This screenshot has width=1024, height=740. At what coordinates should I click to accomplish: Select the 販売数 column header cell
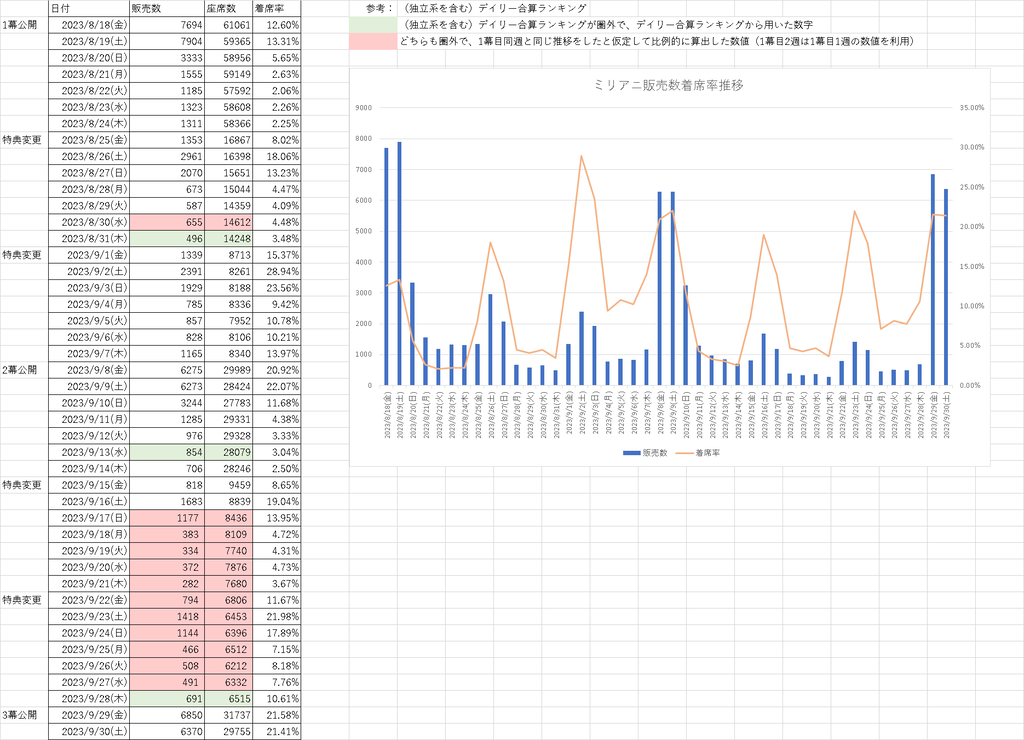point(167,8)
